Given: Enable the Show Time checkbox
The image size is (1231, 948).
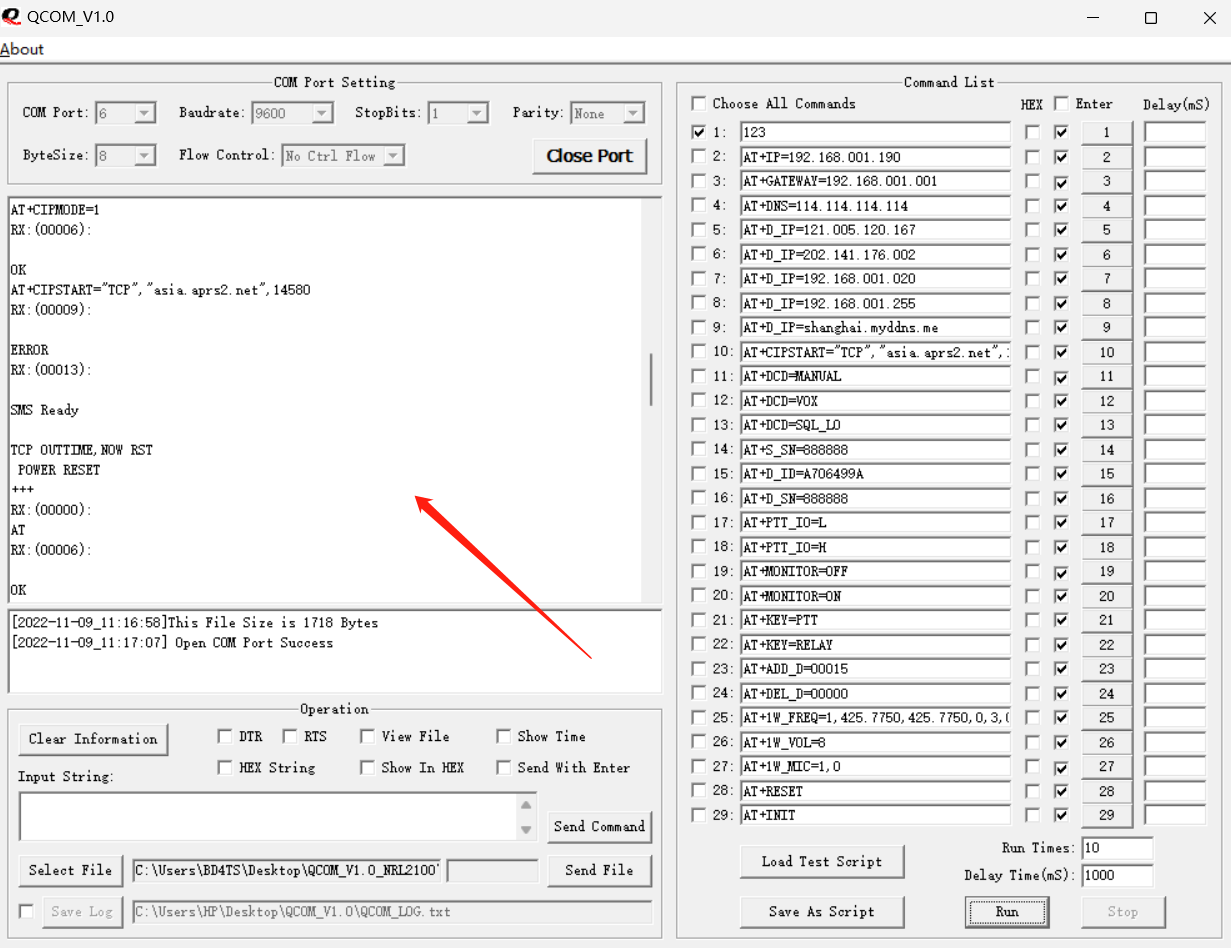Looking at the screenshot, I should (503, 737).
